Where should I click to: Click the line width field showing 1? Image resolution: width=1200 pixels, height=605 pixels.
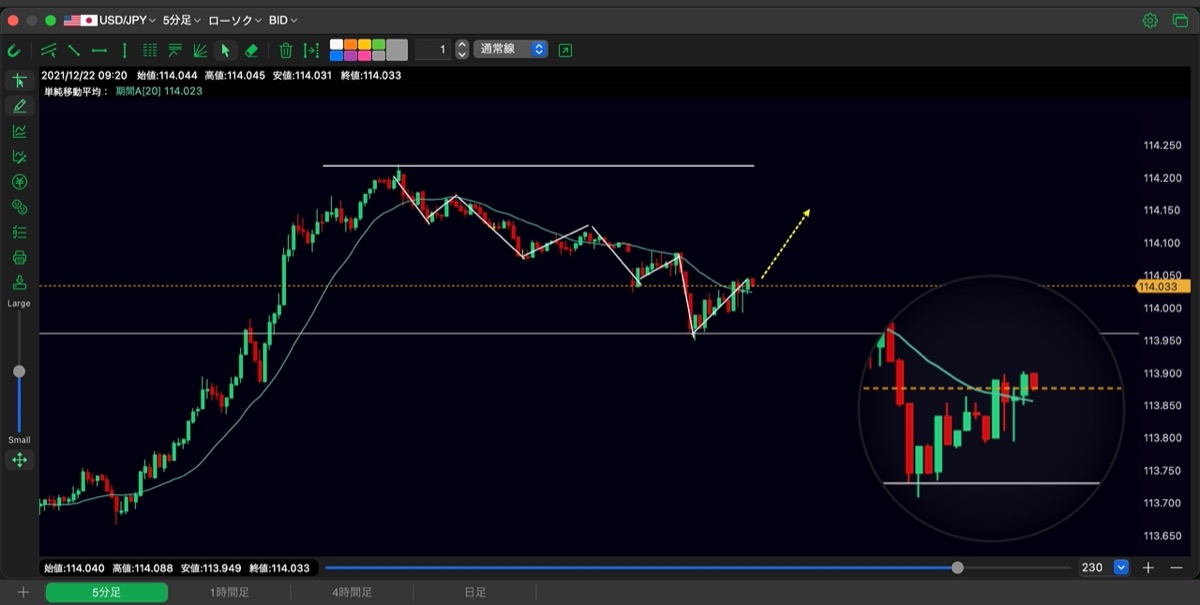click(433, 49)
